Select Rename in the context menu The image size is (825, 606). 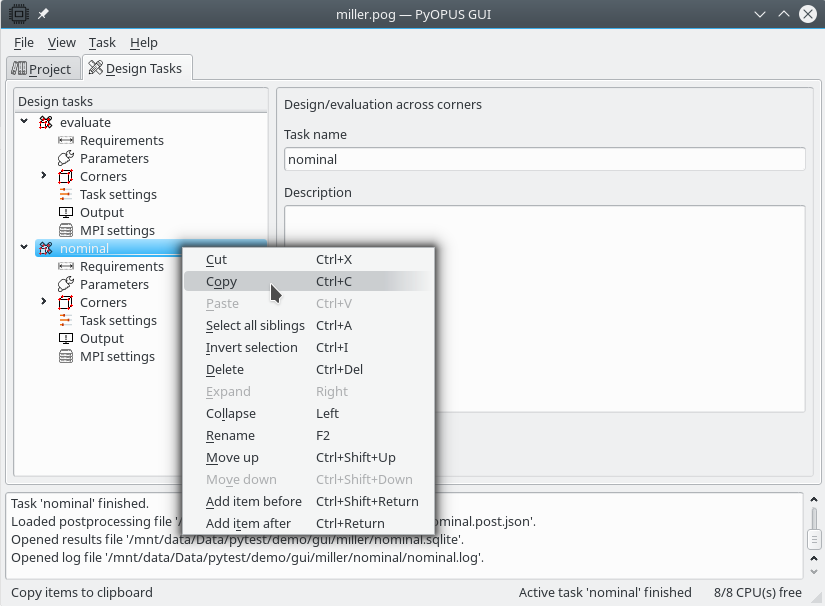tap(230, 436)
